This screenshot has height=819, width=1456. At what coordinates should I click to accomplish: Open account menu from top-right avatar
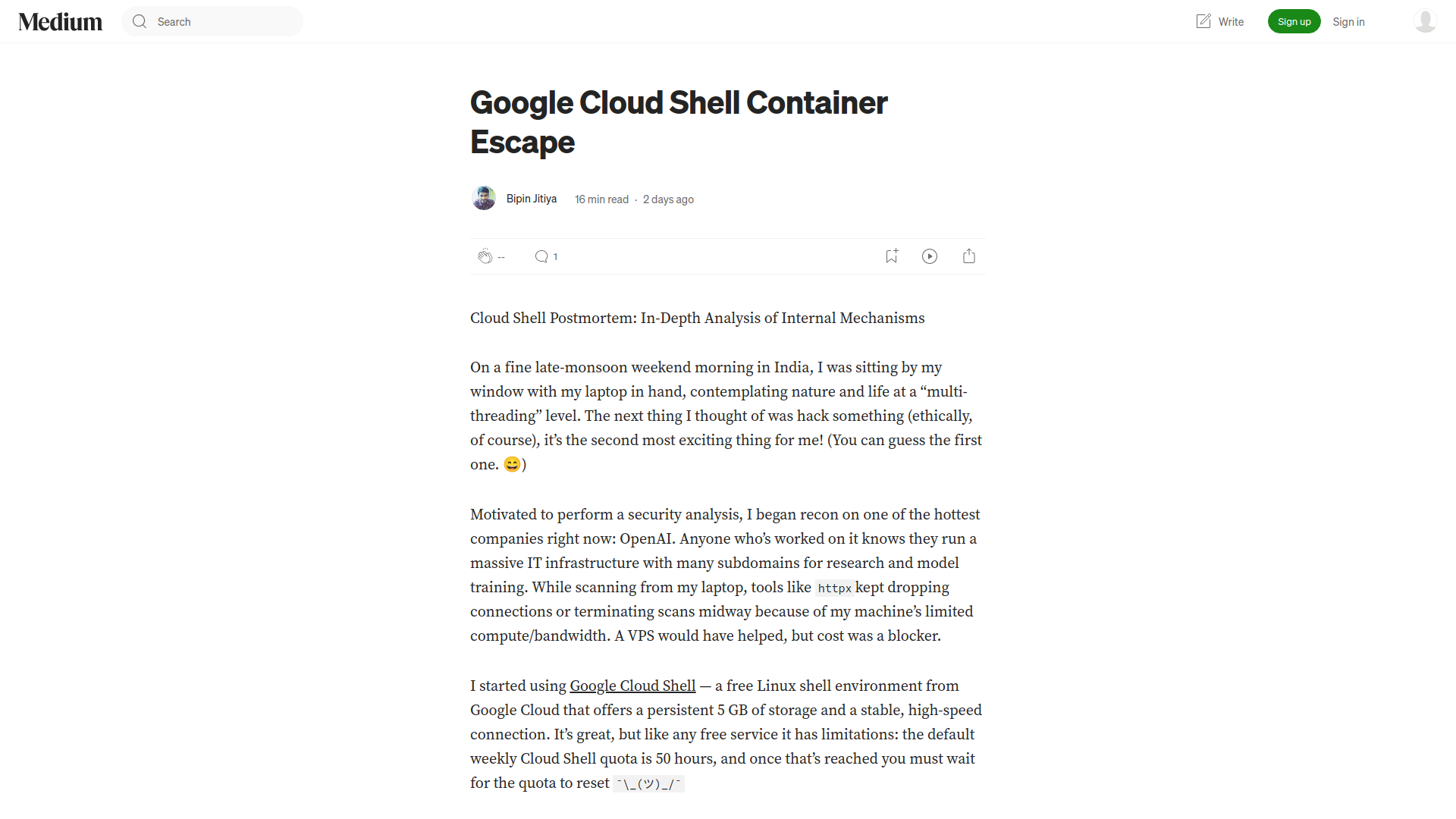click(1425, 21)
